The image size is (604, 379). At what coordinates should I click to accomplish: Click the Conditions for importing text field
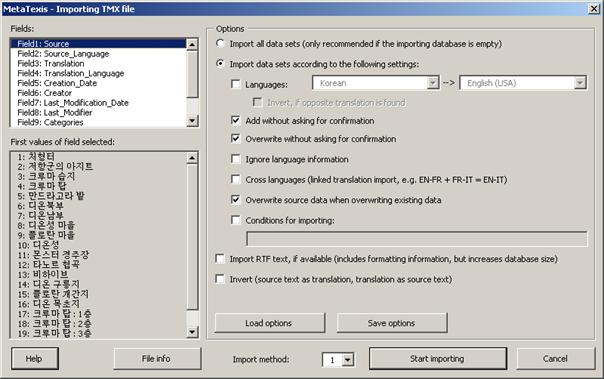tap(417, 239)
